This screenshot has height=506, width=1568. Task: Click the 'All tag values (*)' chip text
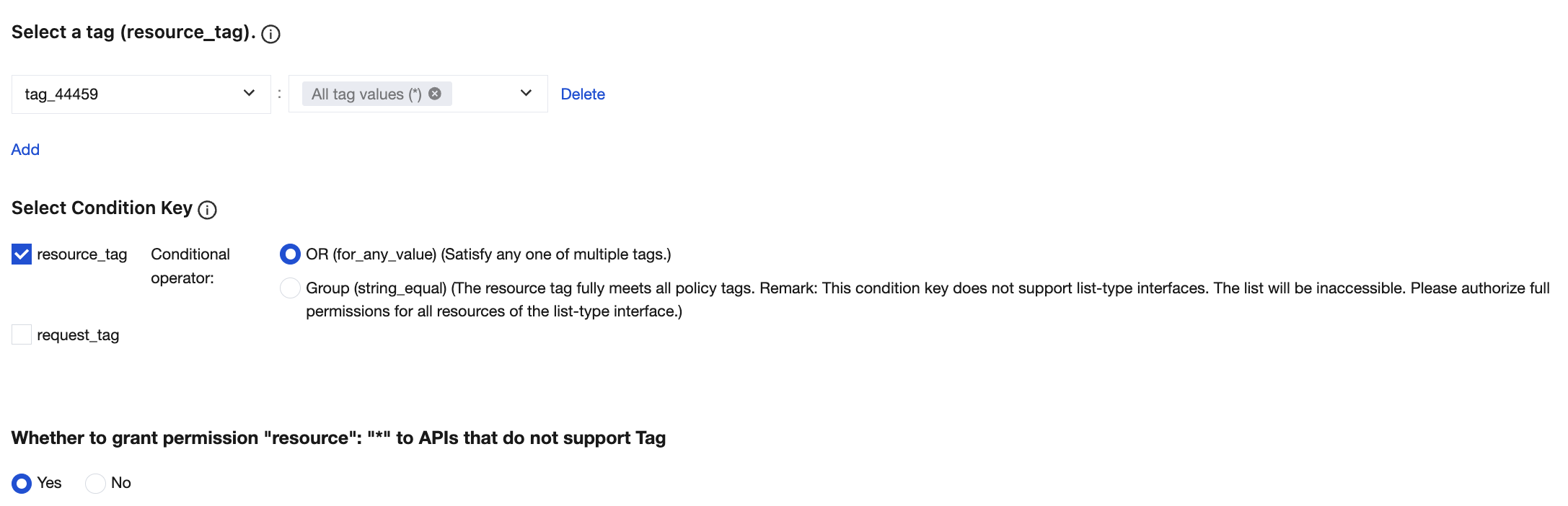[x=366, y=94]
